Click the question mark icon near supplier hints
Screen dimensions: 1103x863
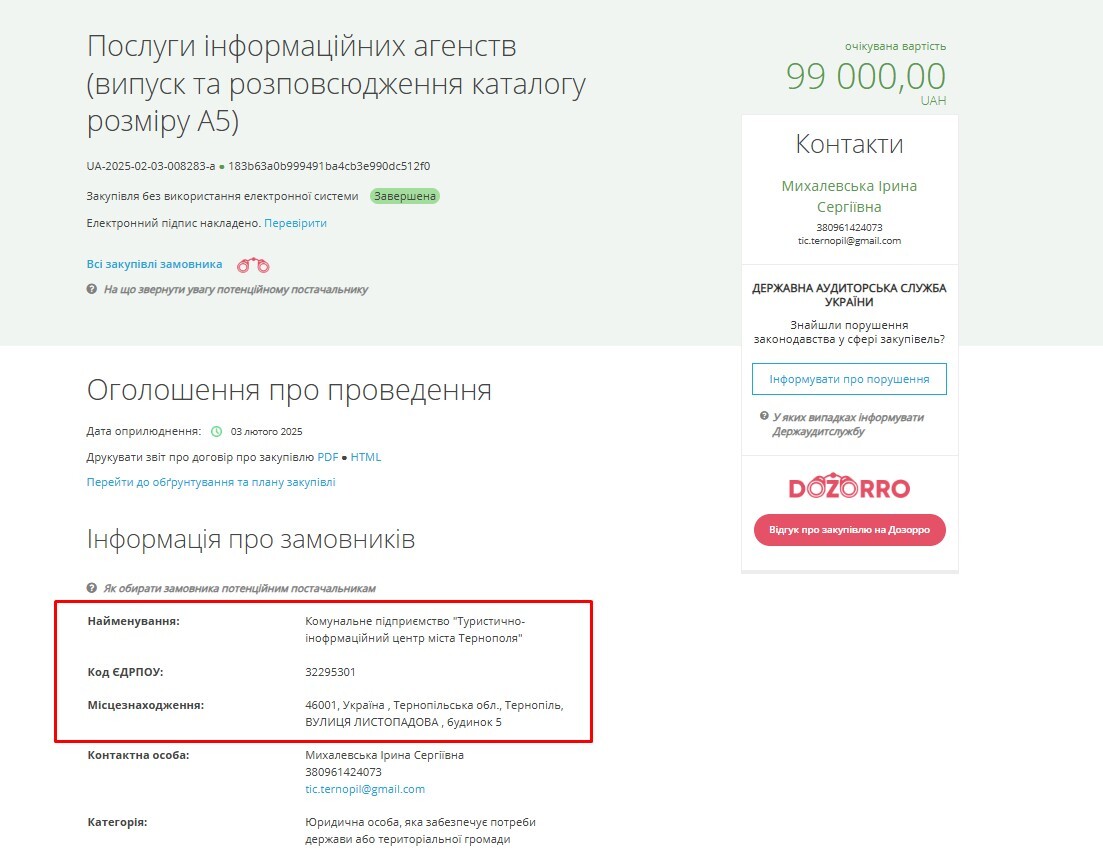point(91,289)
